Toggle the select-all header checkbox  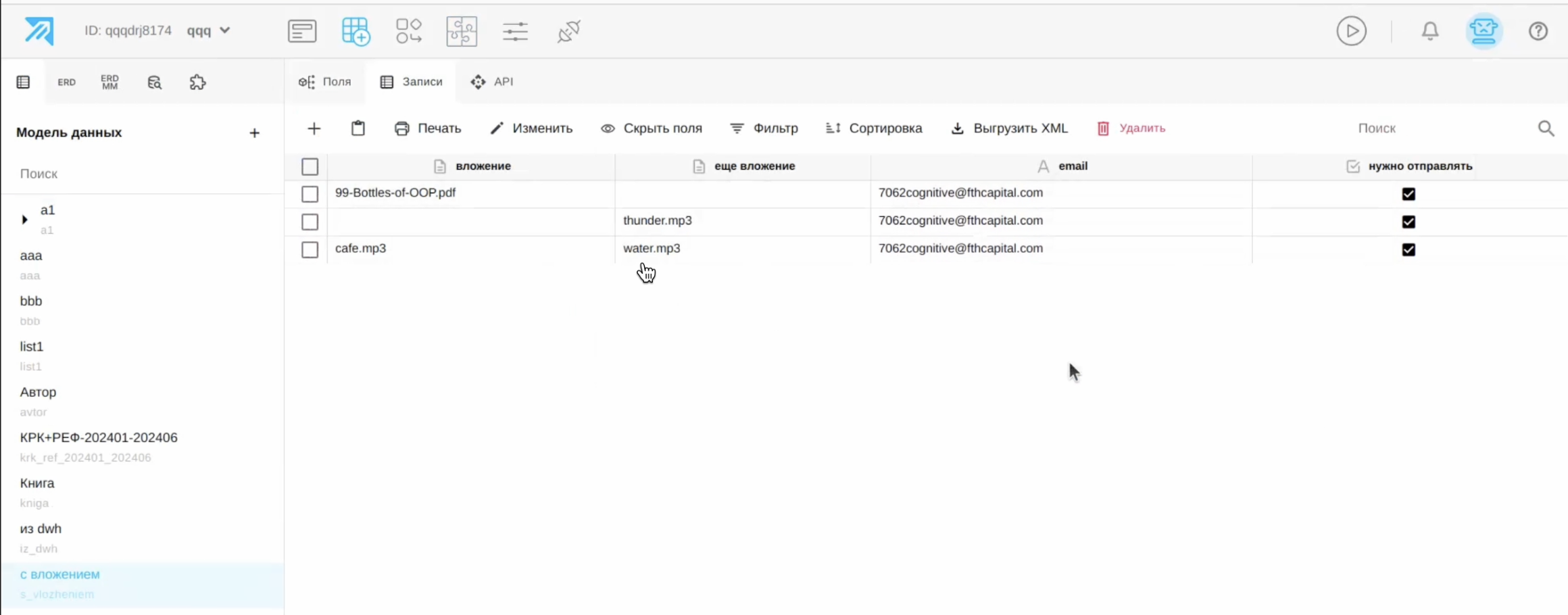[x=310, y=166]
